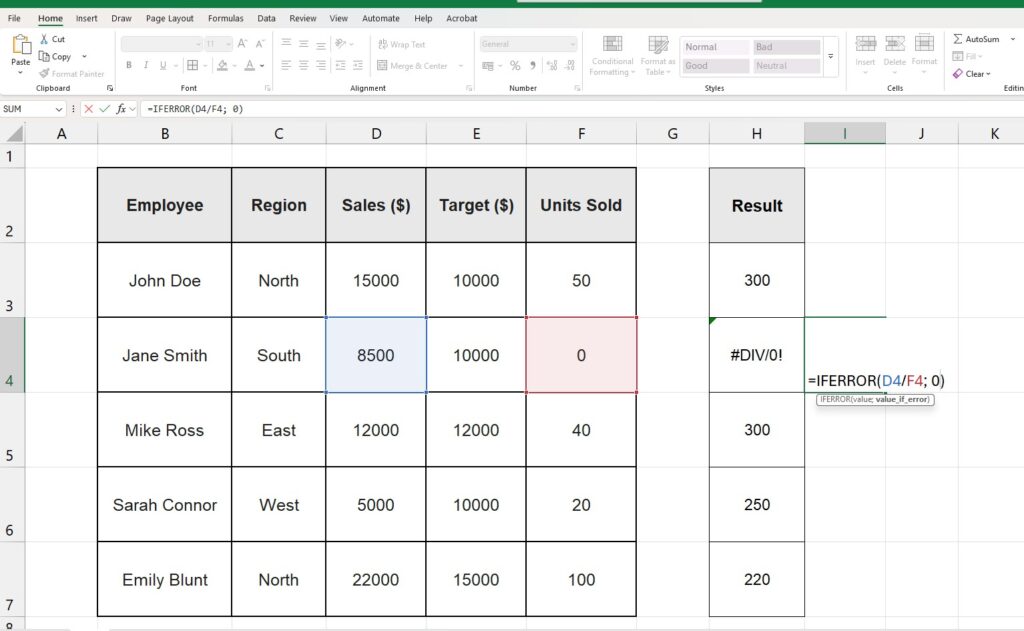Apply the Increase Decimal icon

(x=552, y=64)
